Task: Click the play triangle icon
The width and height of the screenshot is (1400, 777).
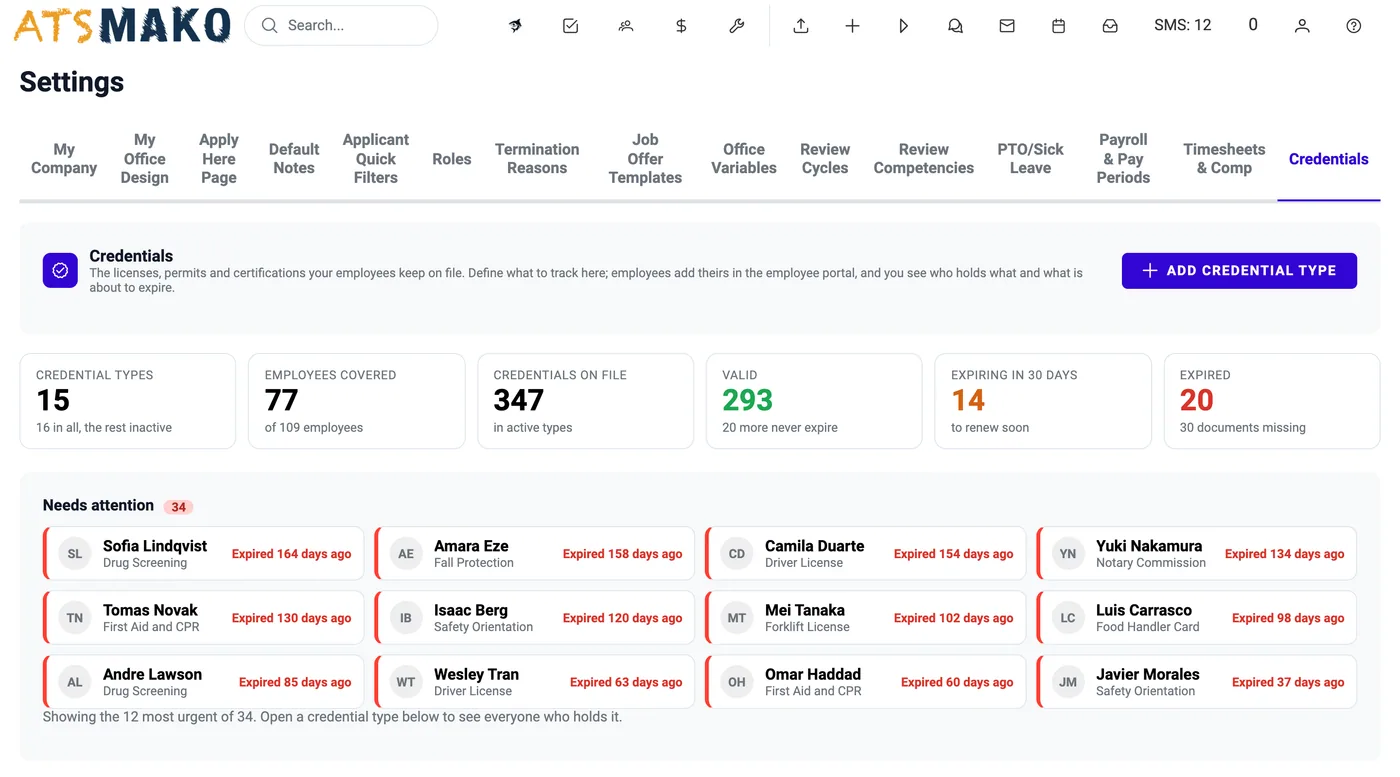Action: point(904,26)
